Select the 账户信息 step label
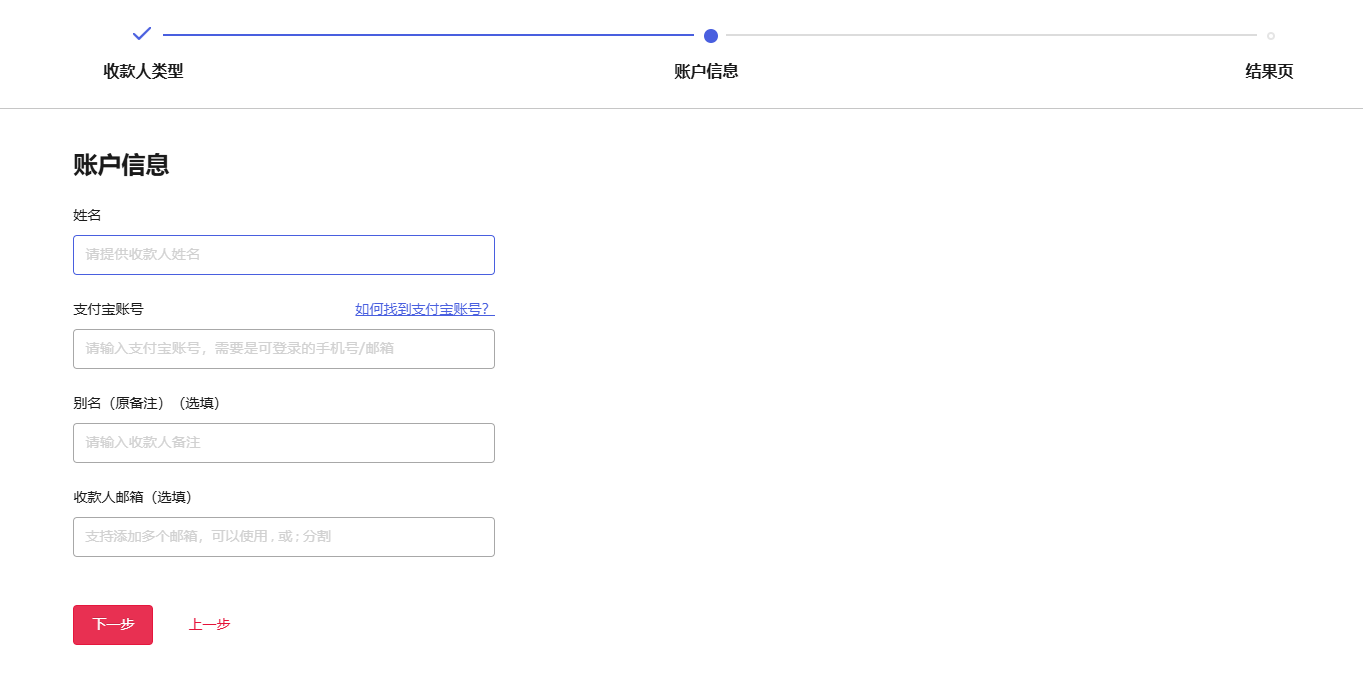 click(706, 72)
